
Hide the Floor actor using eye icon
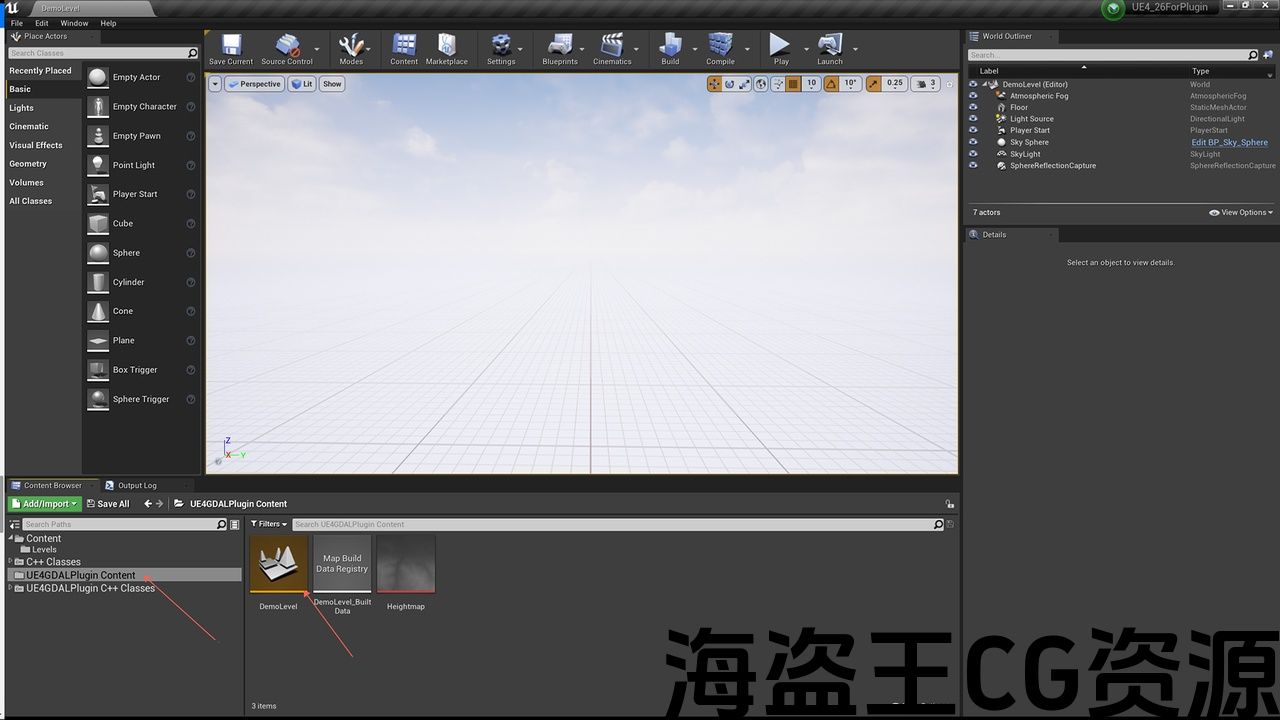tap(973, 107)
